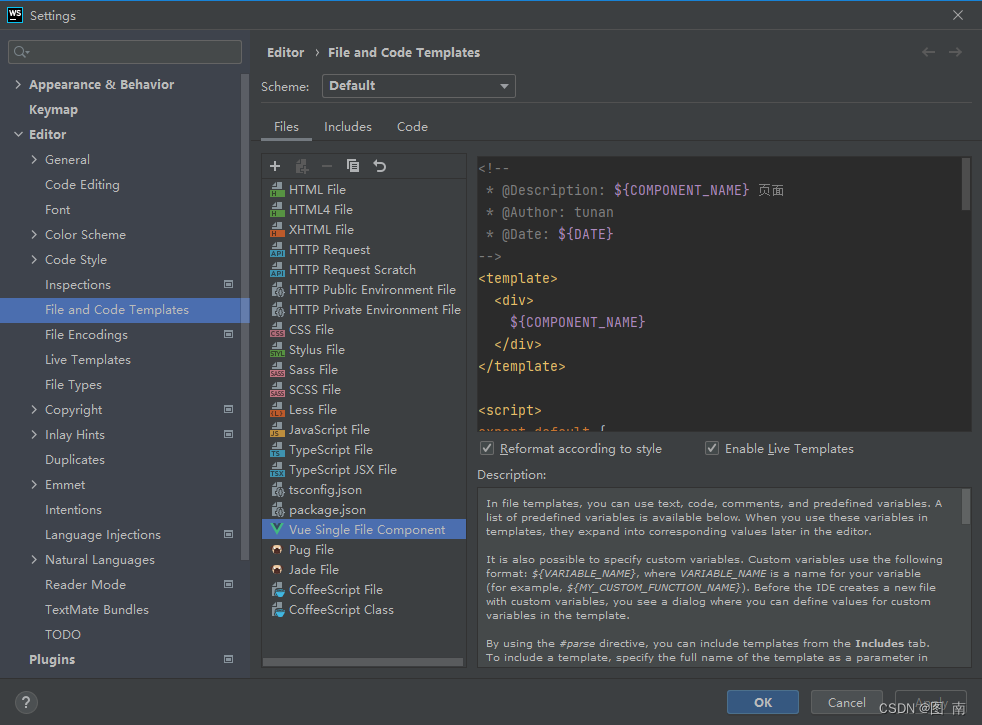Click the template list horizontal scrollbar

(363, 662)
